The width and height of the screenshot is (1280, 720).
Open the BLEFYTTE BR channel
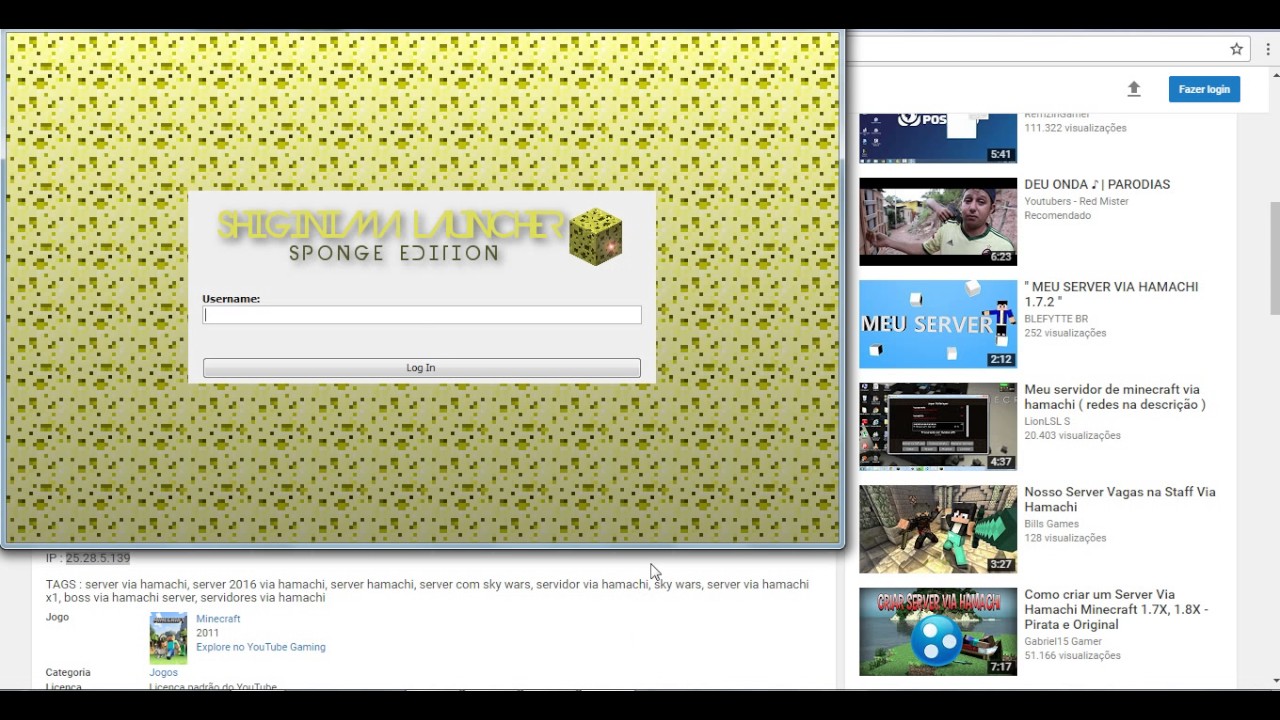1056,319
